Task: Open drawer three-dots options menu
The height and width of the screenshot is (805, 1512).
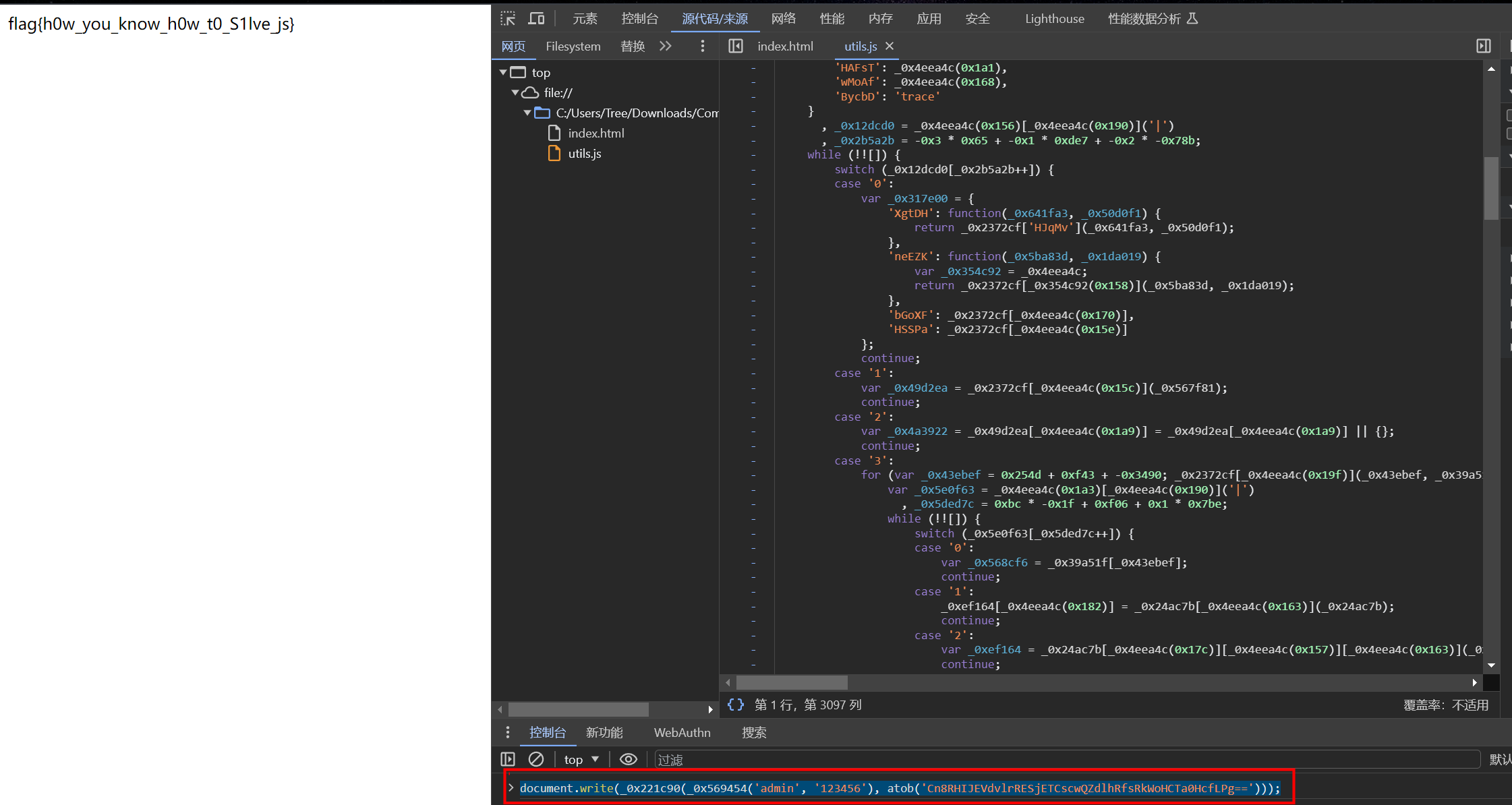Action: tap(508, 732)
